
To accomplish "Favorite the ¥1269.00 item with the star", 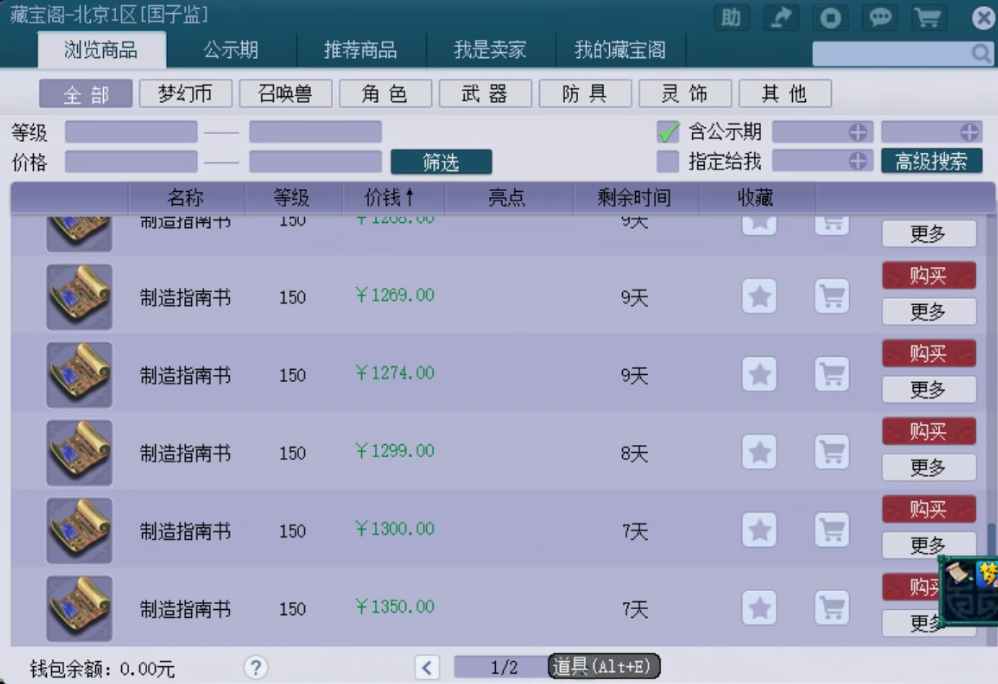I will pyautogui.click(x=759, y=296).
